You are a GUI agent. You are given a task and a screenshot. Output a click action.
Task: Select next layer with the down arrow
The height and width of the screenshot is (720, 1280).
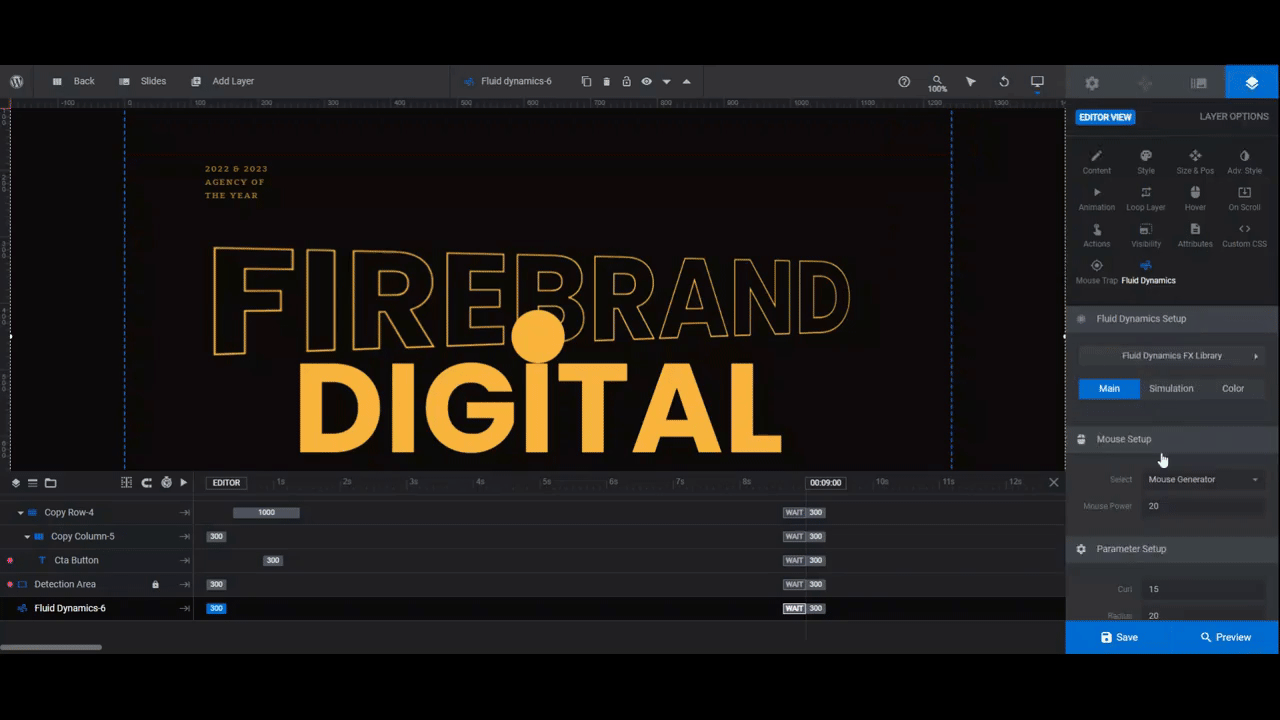(x=666, y=81)
